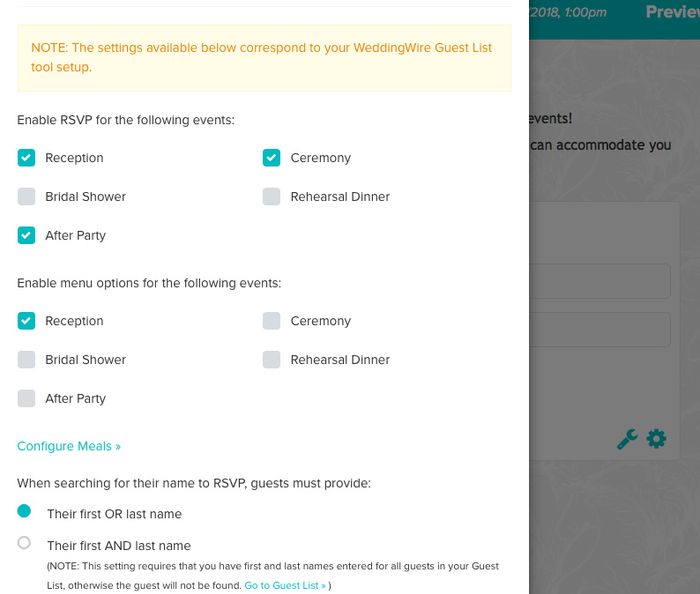Select 'Their first OR last name' option
This screenshot has width=700, height=594.
pyautogui.click(x=25, y=512)
